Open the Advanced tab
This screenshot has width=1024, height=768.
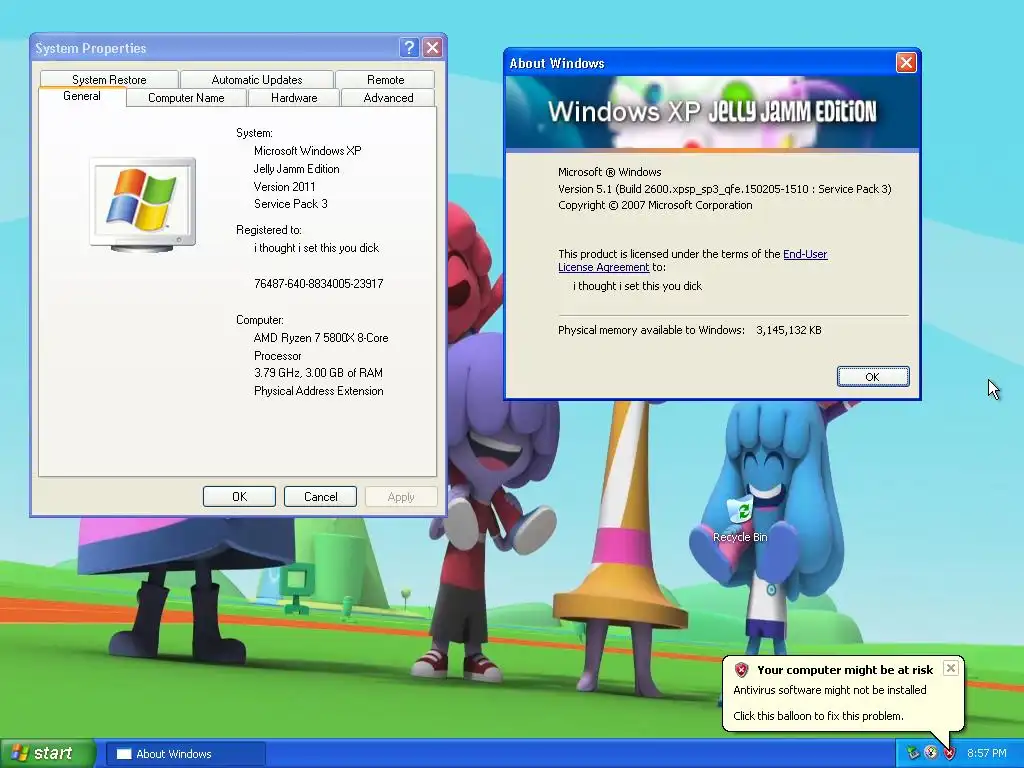[388, 98]
